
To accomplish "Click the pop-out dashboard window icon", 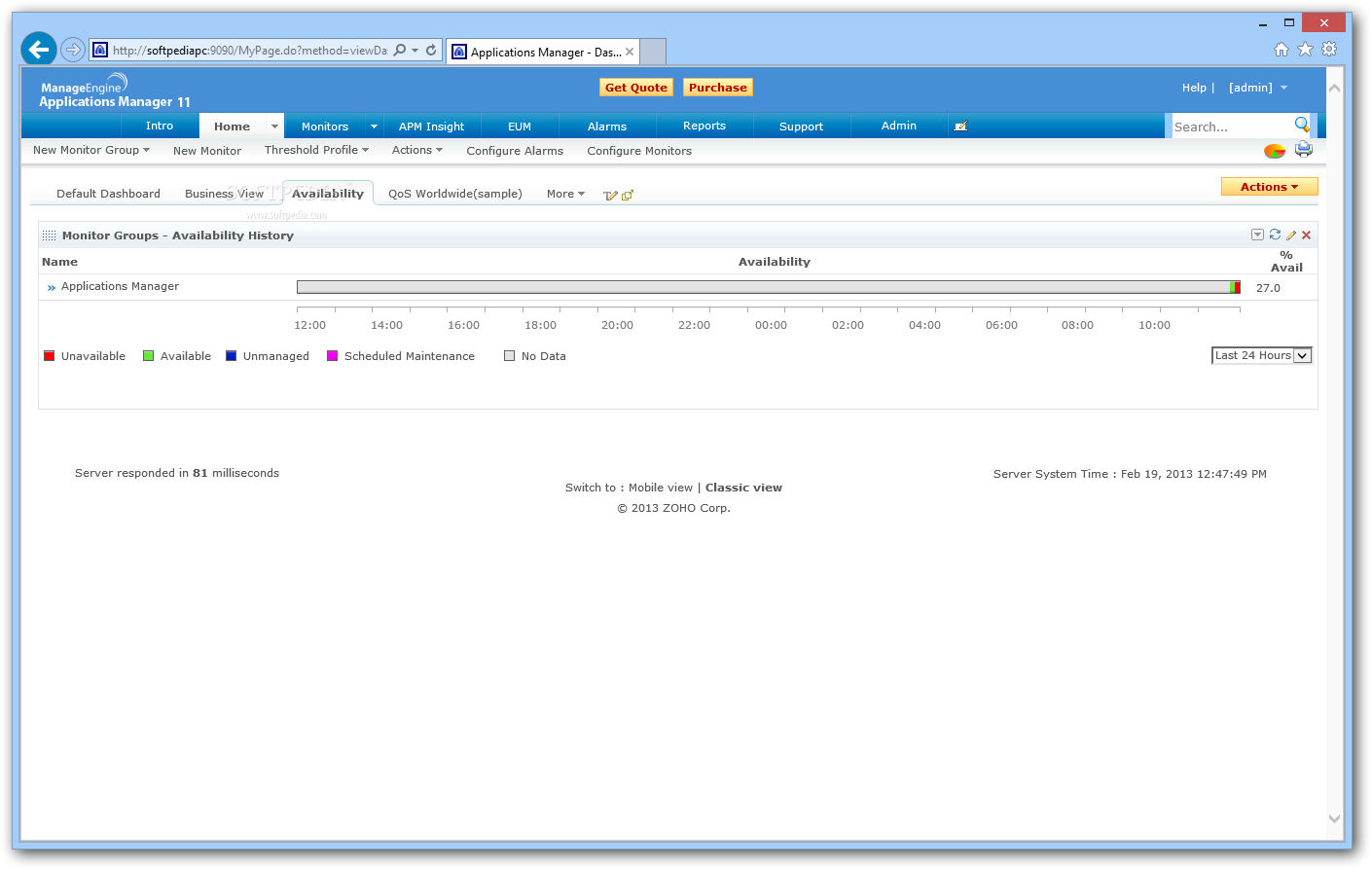I will (628, 196).
